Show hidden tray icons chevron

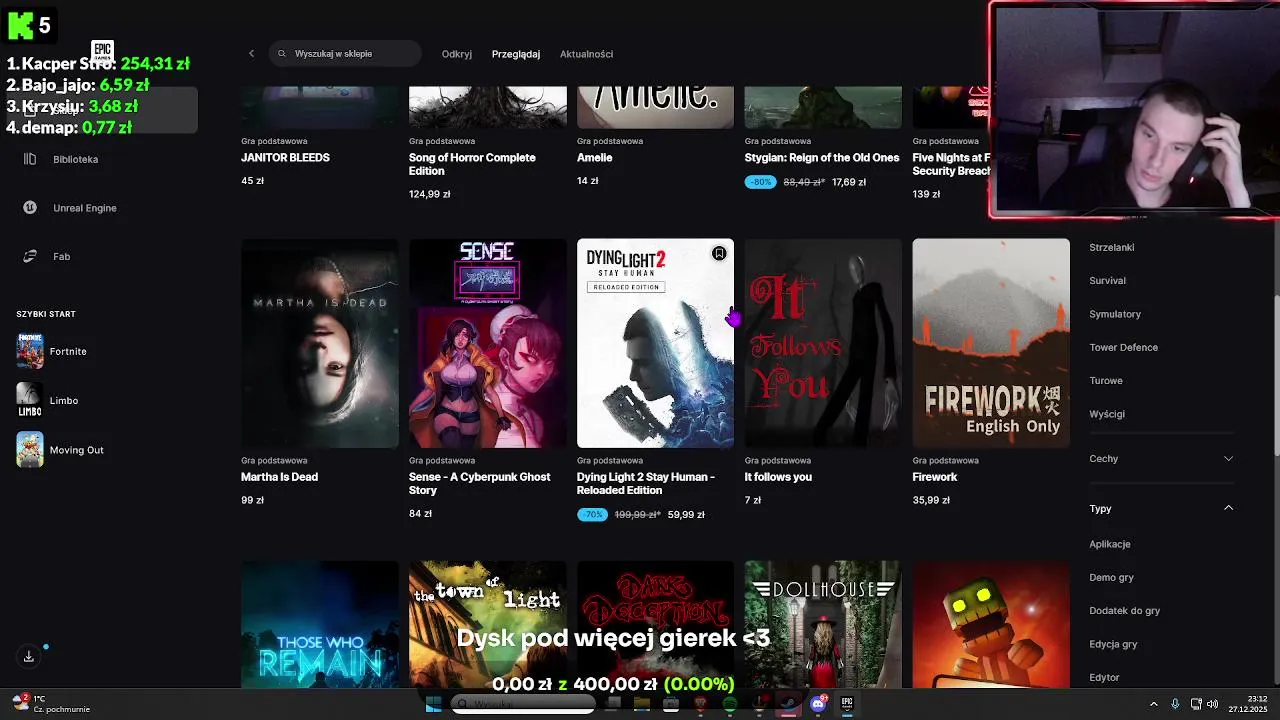point(1153,704)
